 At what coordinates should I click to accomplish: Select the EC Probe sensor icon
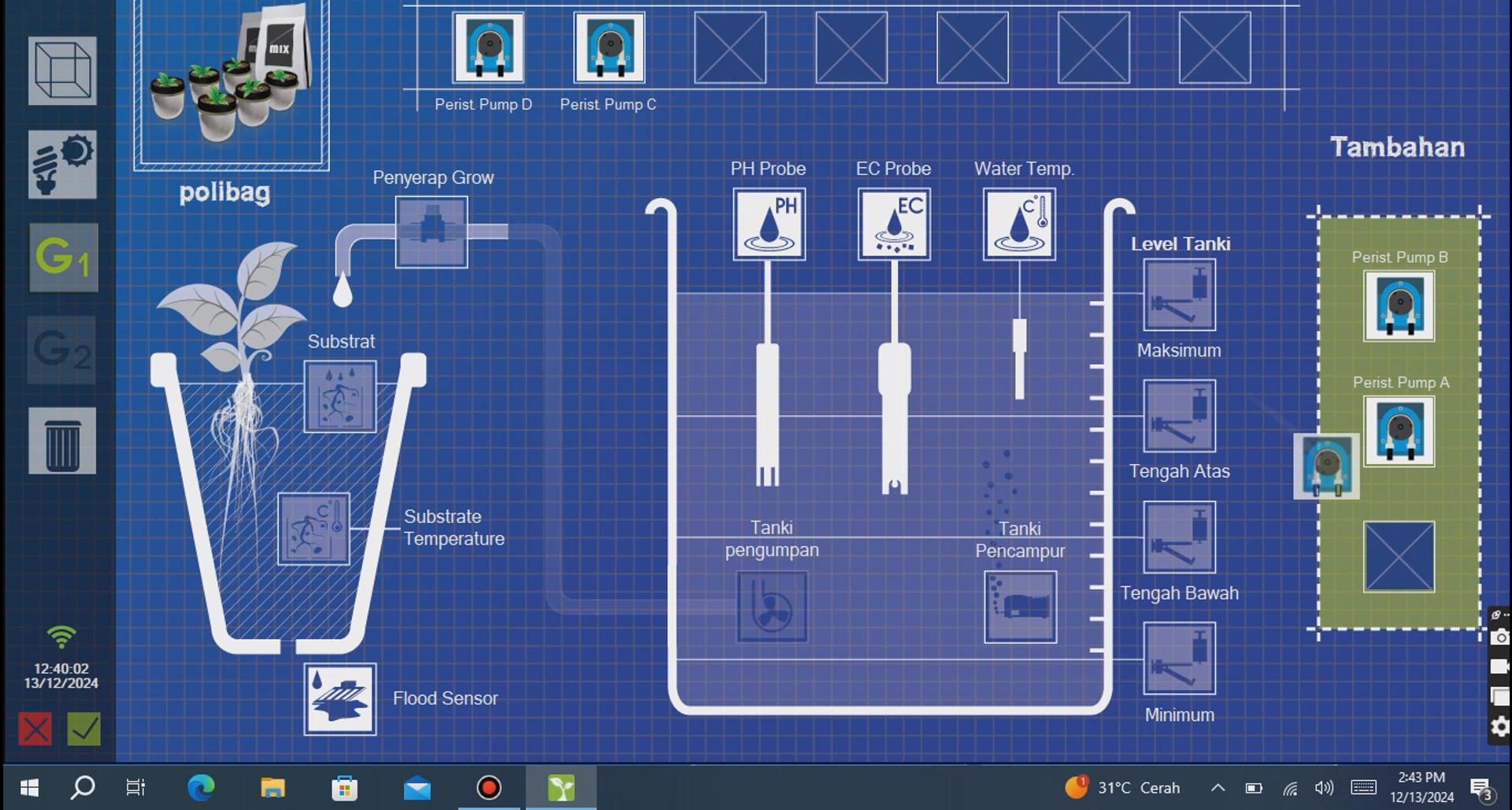tap(894, 225)
